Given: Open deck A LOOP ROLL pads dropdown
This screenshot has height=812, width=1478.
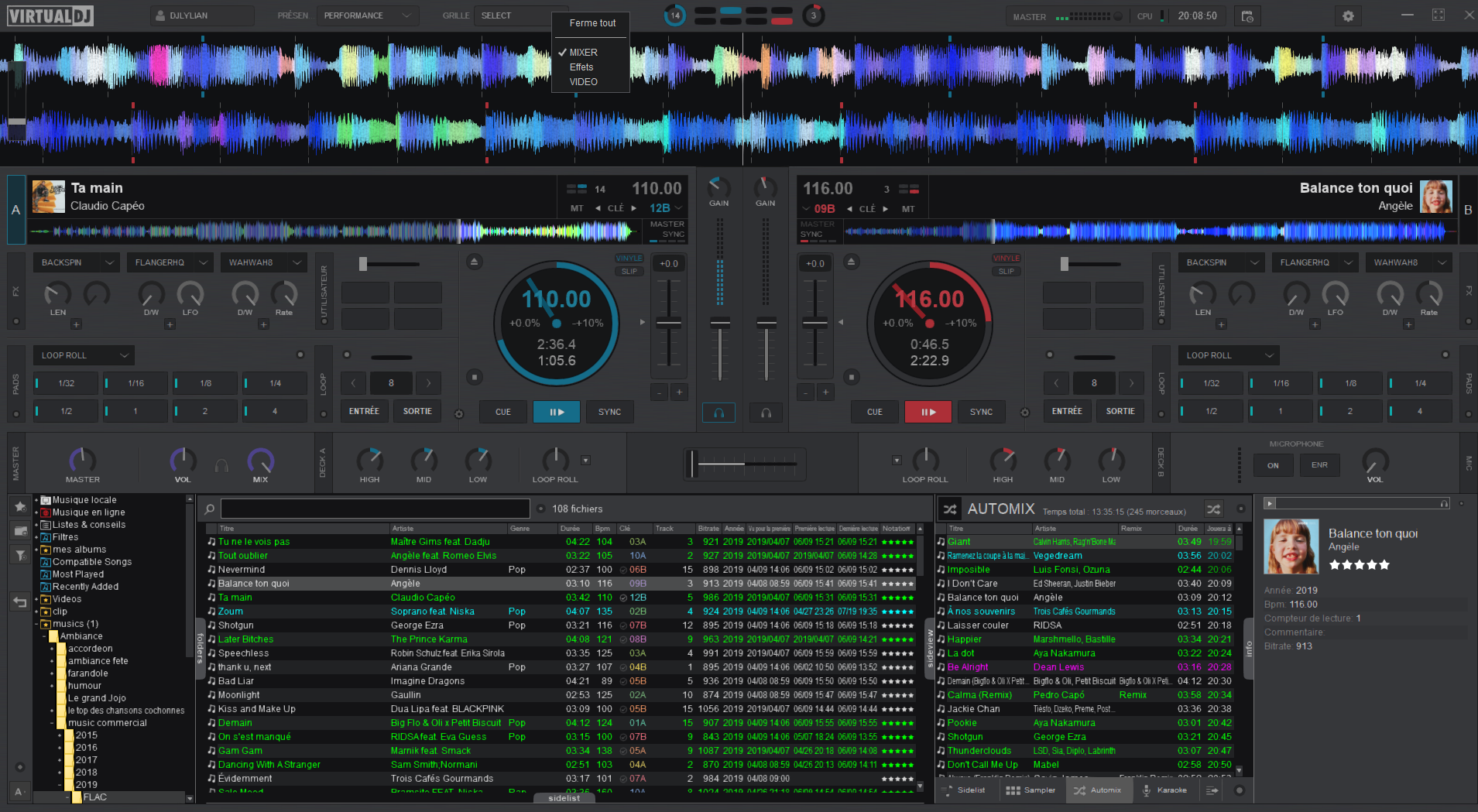Looking at the screenshot, I should 84,355.
